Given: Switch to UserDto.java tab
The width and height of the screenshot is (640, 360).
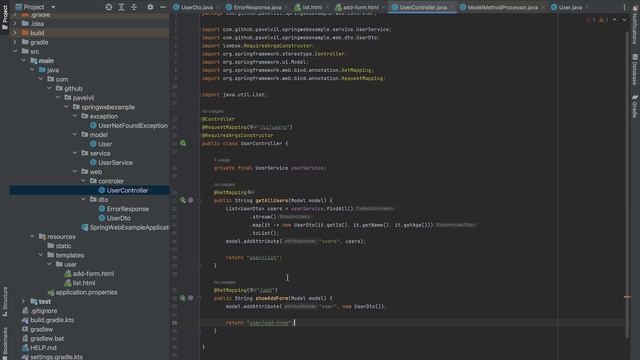Looking at the screenshot, I should 196,7.
